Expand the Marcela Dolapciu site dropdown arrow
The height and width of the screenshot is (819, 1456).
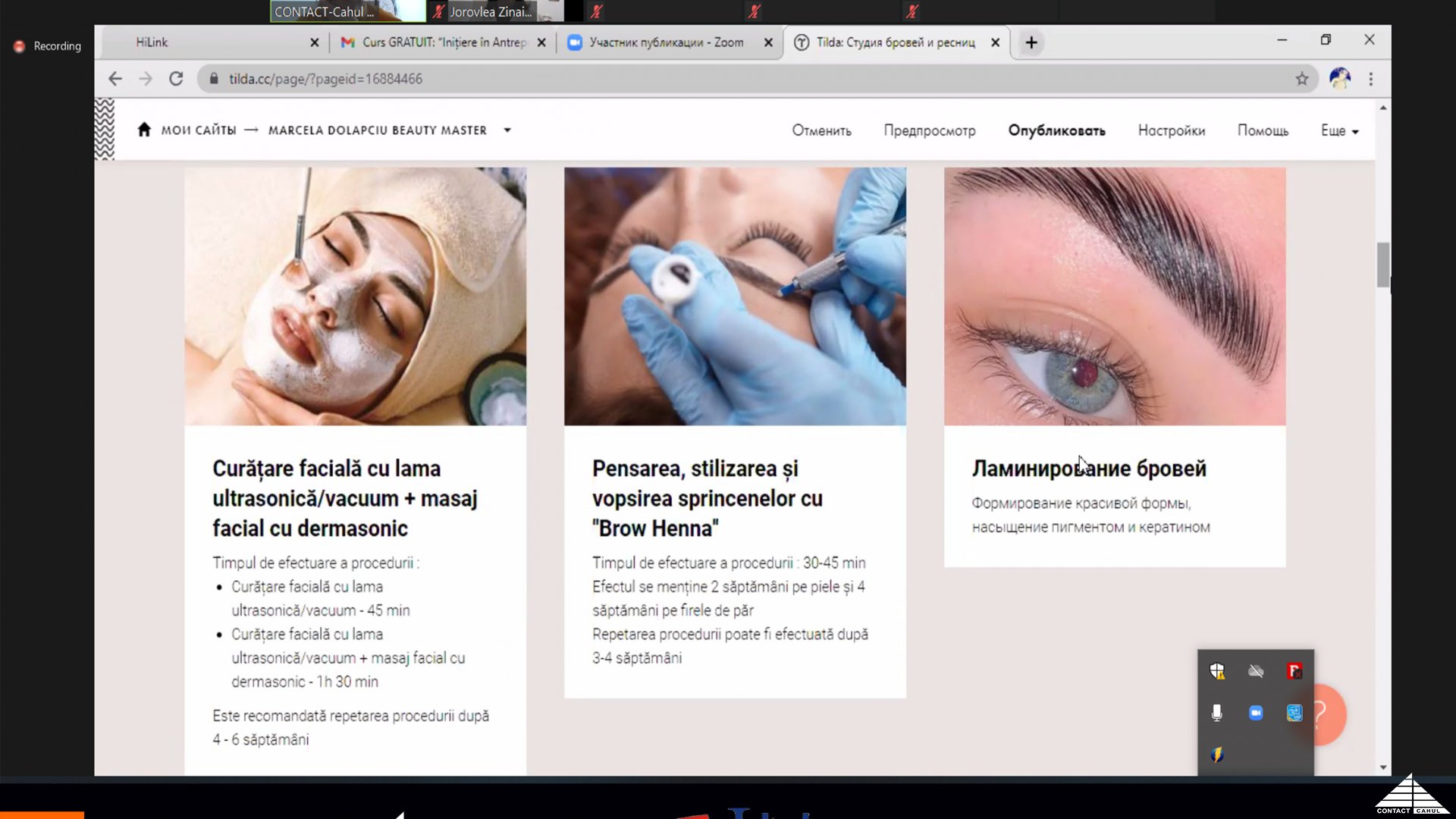507,130
